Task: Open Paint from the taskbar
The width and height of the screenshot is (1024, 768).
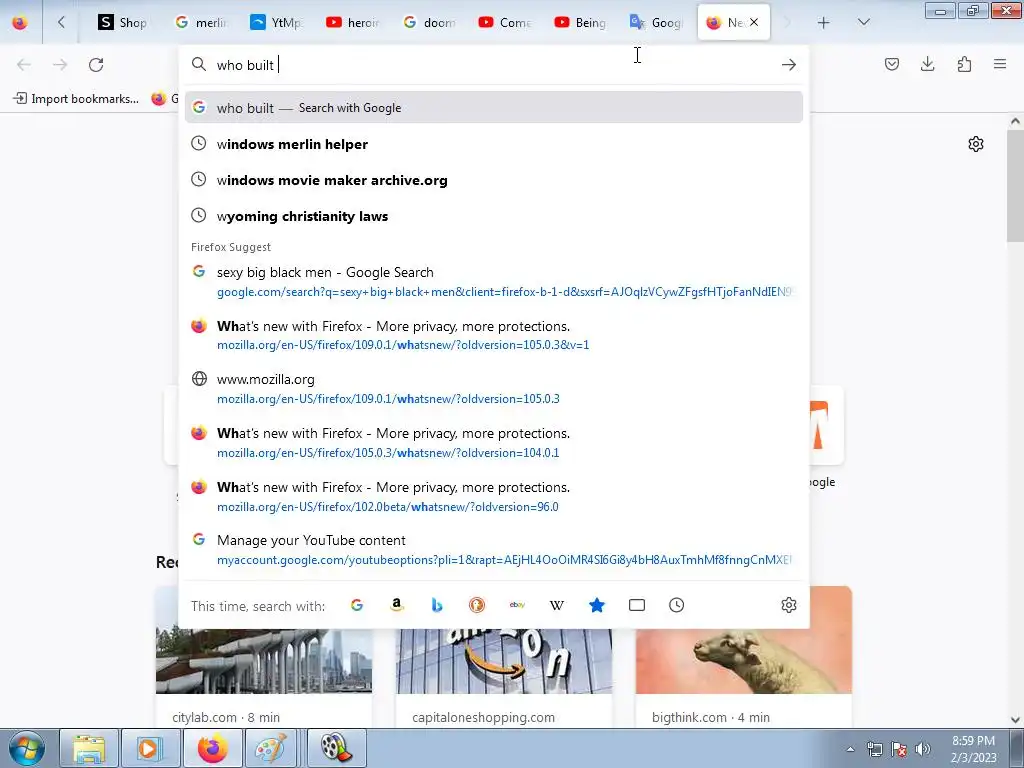Action: (x=271, y=748)
